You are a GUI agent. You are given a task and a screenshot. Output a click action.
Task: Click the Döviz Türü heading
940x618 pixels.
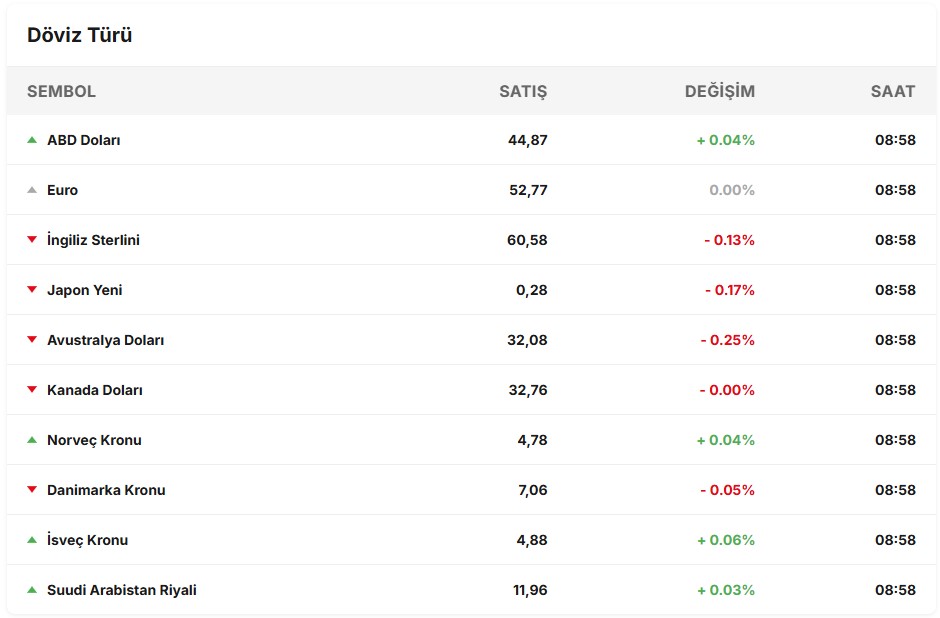(80, 35)
